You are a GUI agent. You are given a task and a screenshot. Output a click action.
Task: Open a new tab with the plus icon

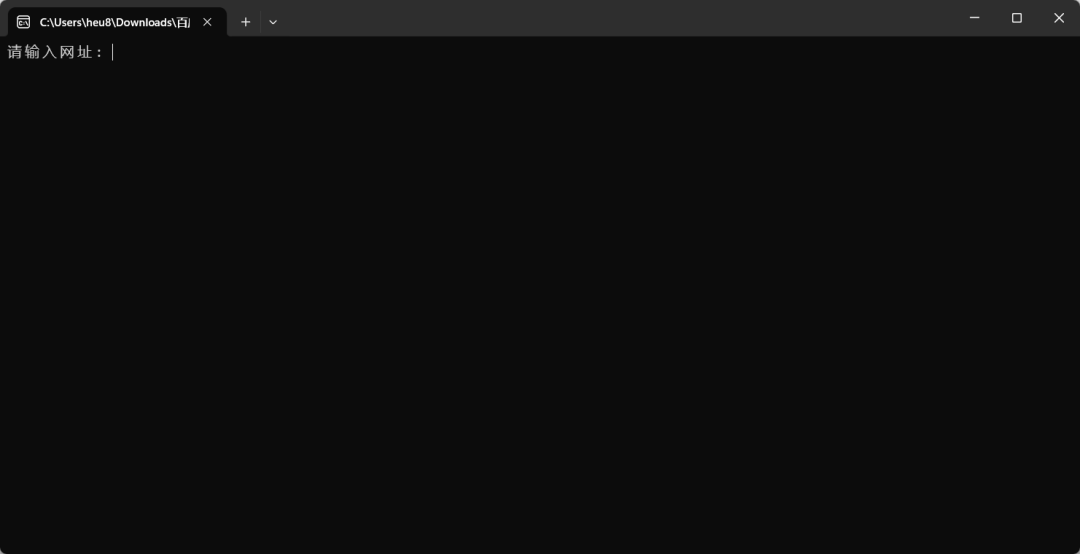tap(245, 22)
